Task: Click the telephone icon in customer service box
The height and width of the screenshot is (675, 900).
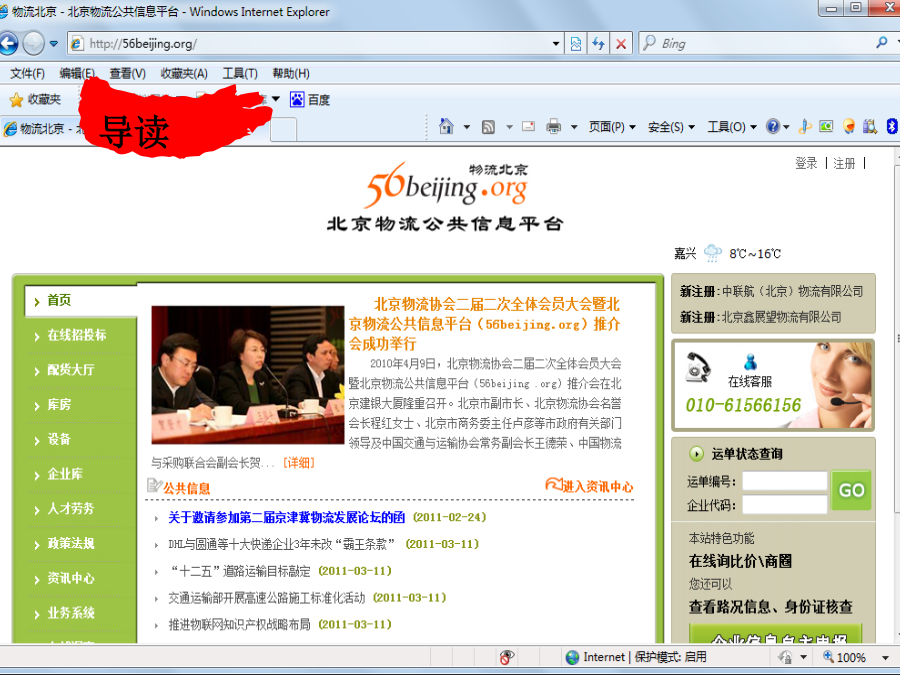Action: (698, 367)
